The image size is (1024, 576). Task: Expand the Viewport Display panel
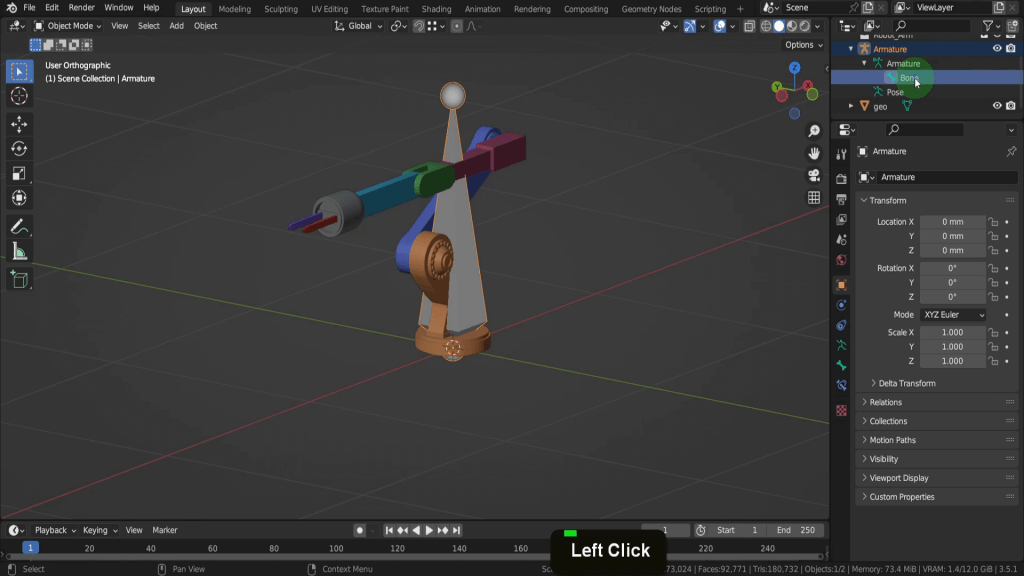(898, 478)
